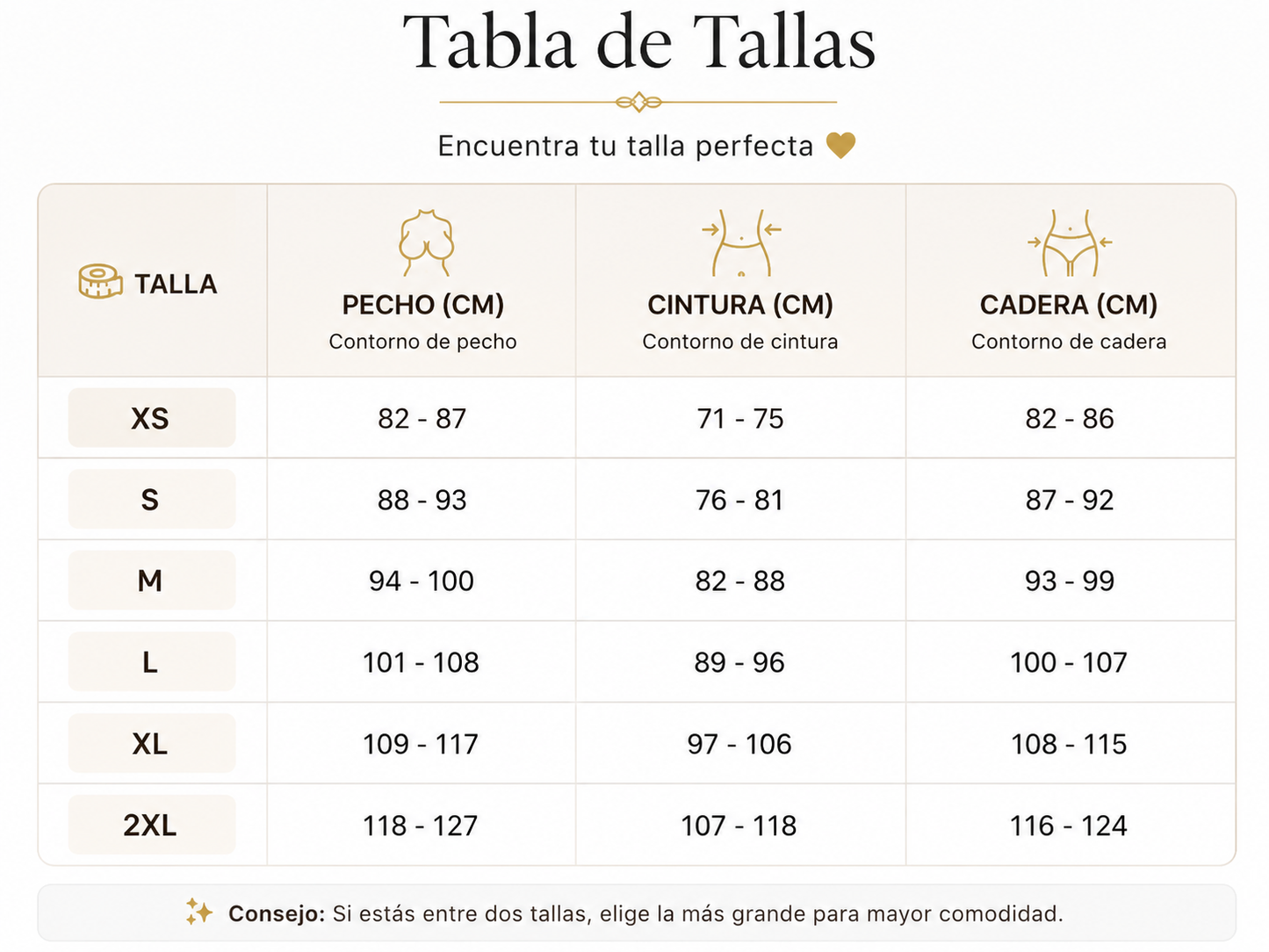Click the waist icon above CINTURA

[x=741, y=243]
